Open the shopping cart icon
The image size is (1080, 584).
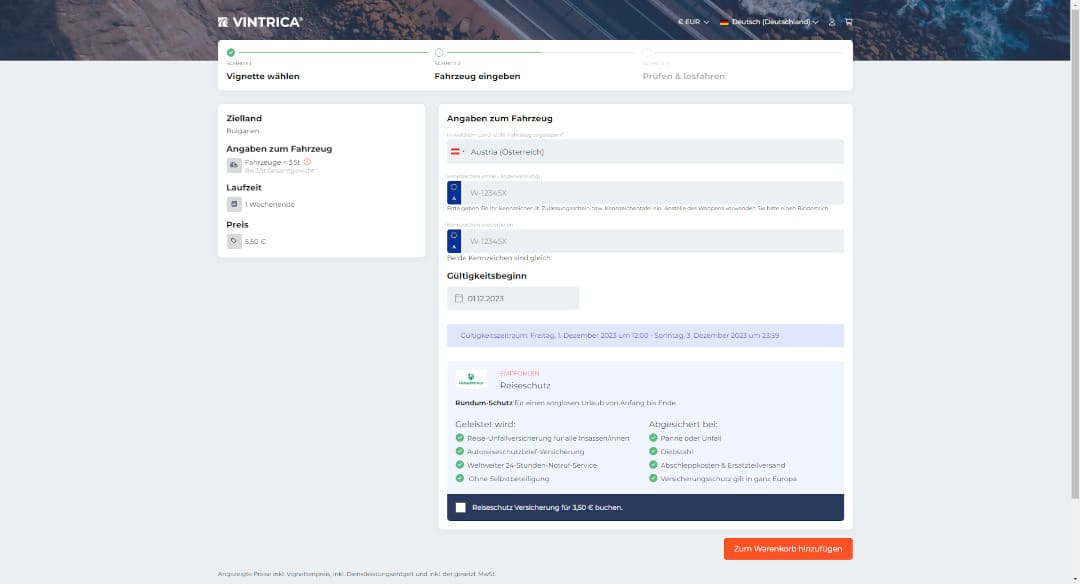pyautogui.click(x=849, y=21)
